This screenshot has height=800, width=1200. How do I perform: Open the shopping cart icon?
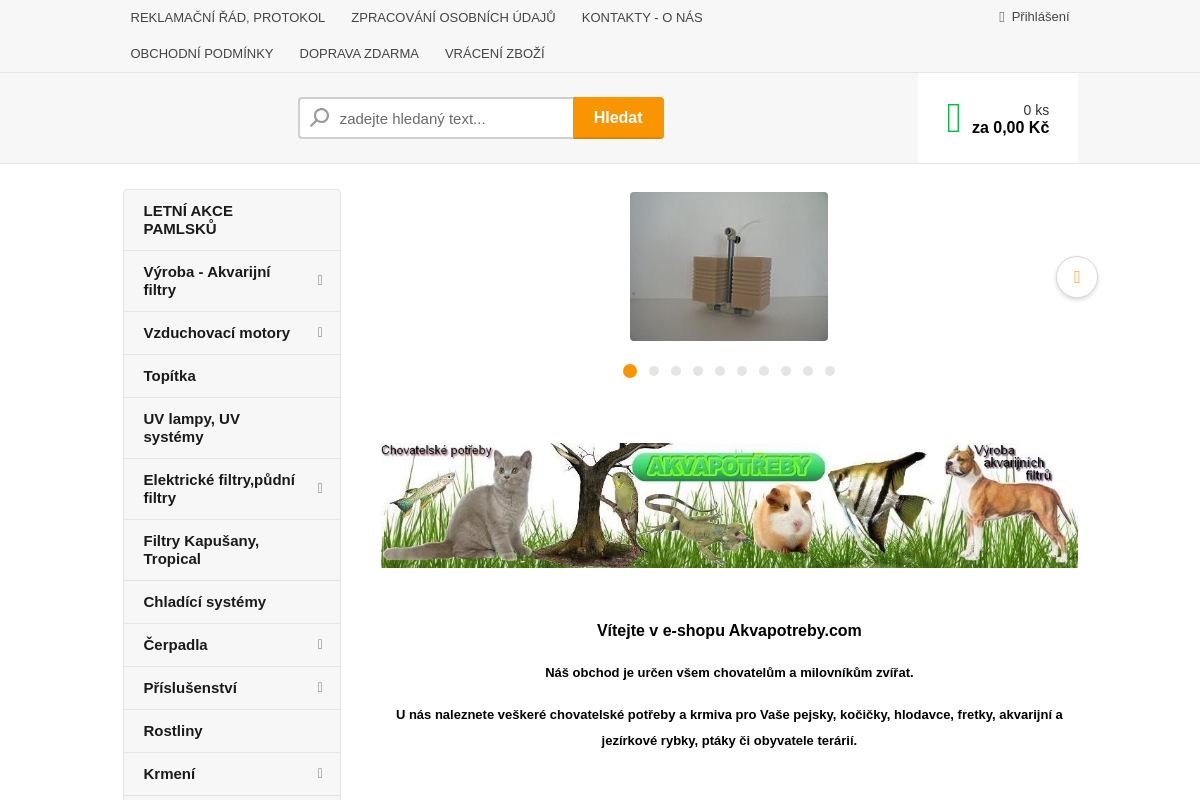point(954,118)
